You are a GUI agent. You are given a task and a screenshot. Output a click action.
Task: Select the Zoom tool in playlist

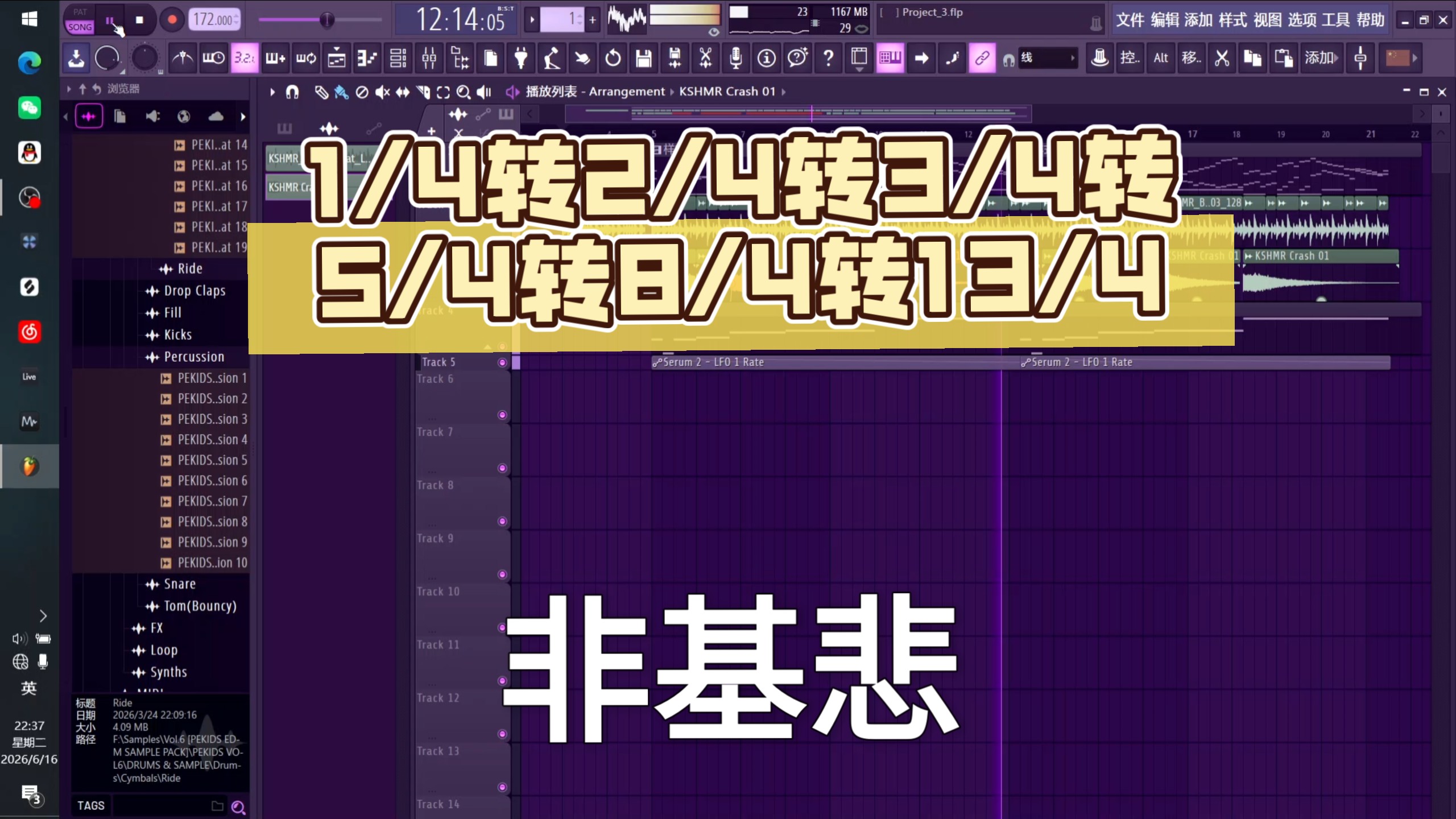click(464, 92)
